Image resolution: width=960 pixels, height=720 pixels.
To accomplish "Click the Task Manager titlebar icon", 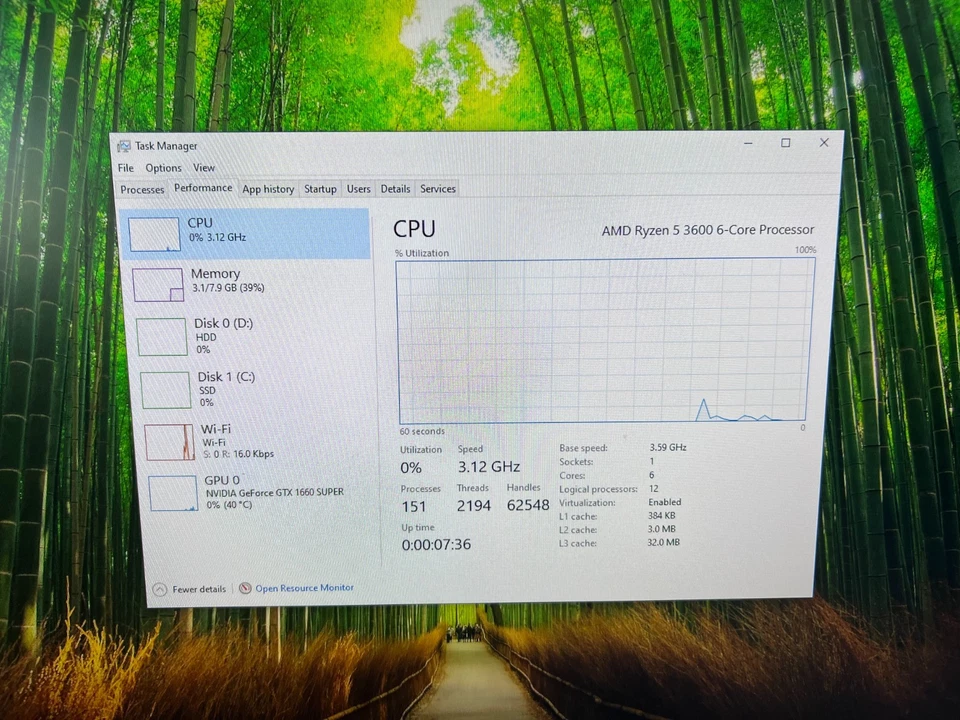I will click(125, 145).
